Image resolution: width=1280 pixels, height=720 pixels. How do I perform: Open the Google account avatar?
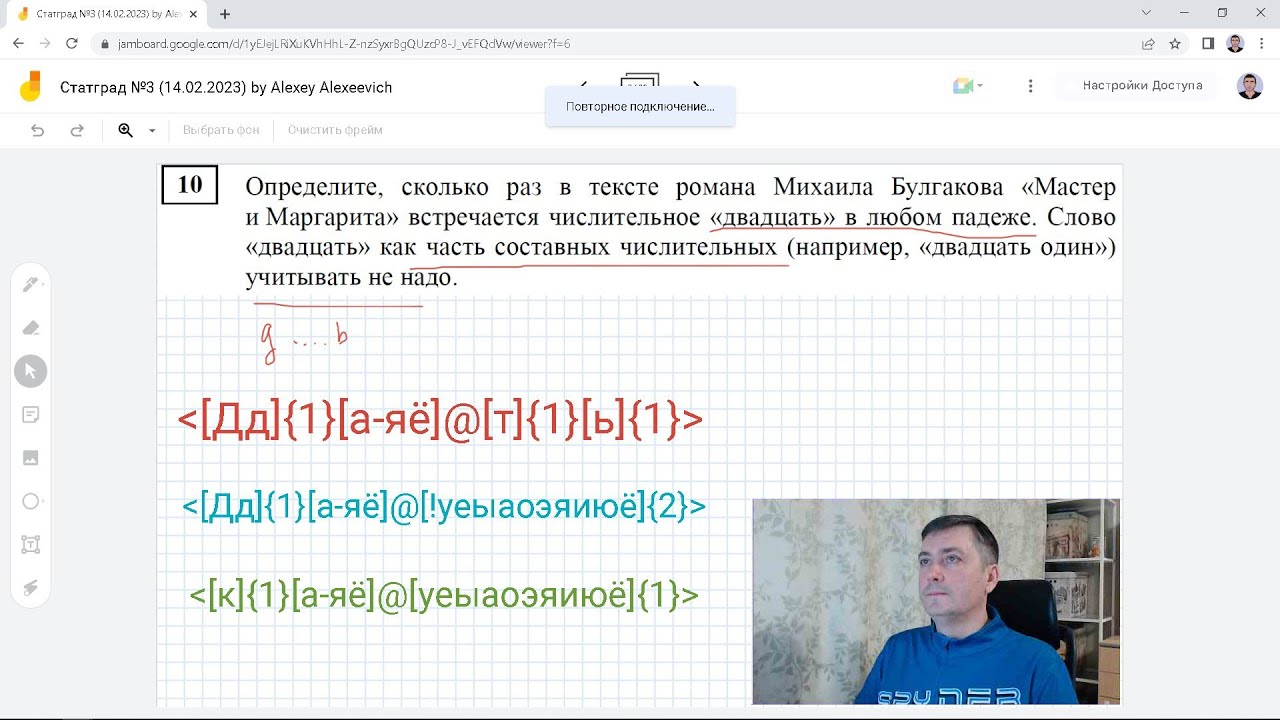point(1250,86)
